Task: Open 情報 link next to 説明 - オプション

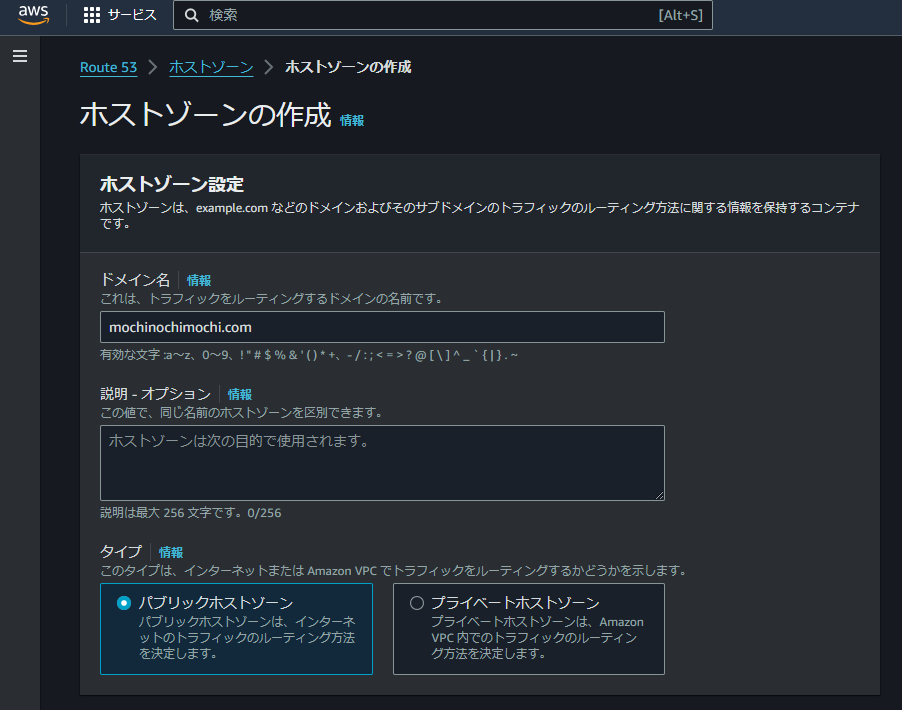Action: pos(239,394)
